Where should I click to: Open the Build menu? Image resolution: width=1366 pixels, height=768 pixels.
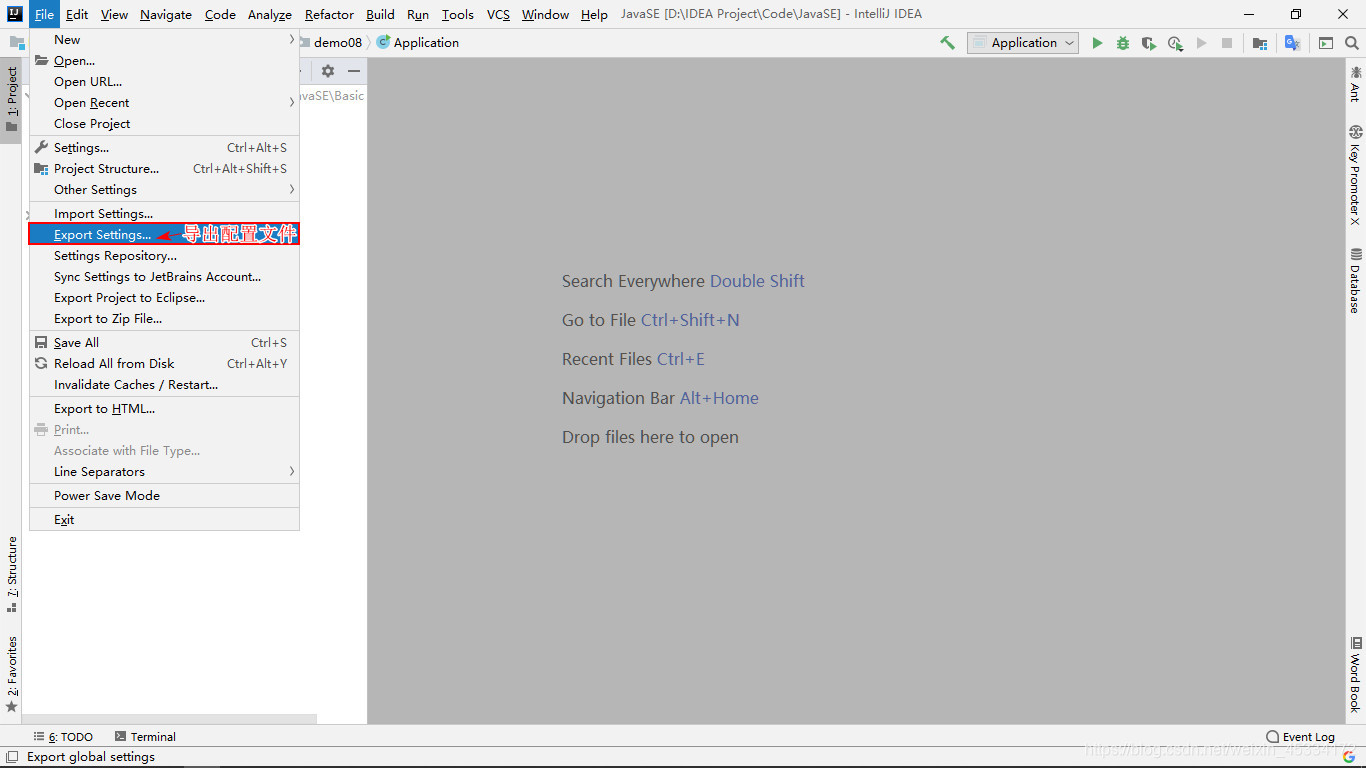tap(380, 14)
